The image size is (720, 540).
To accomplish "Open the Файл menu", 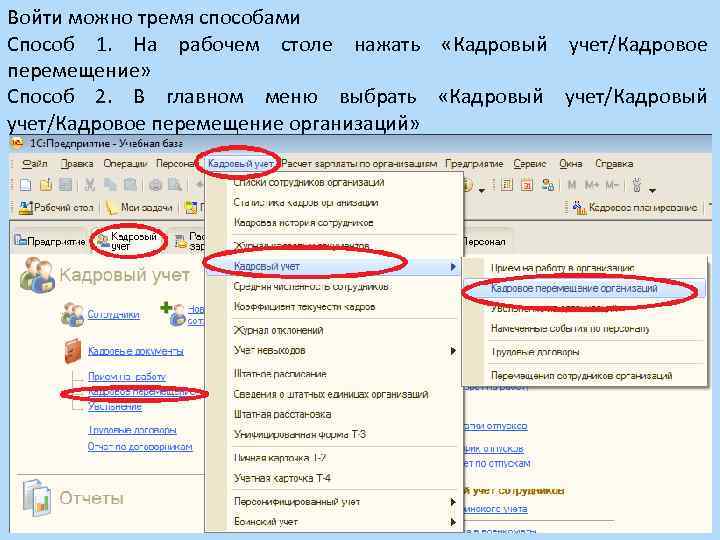I will click(x=35, y=163).
